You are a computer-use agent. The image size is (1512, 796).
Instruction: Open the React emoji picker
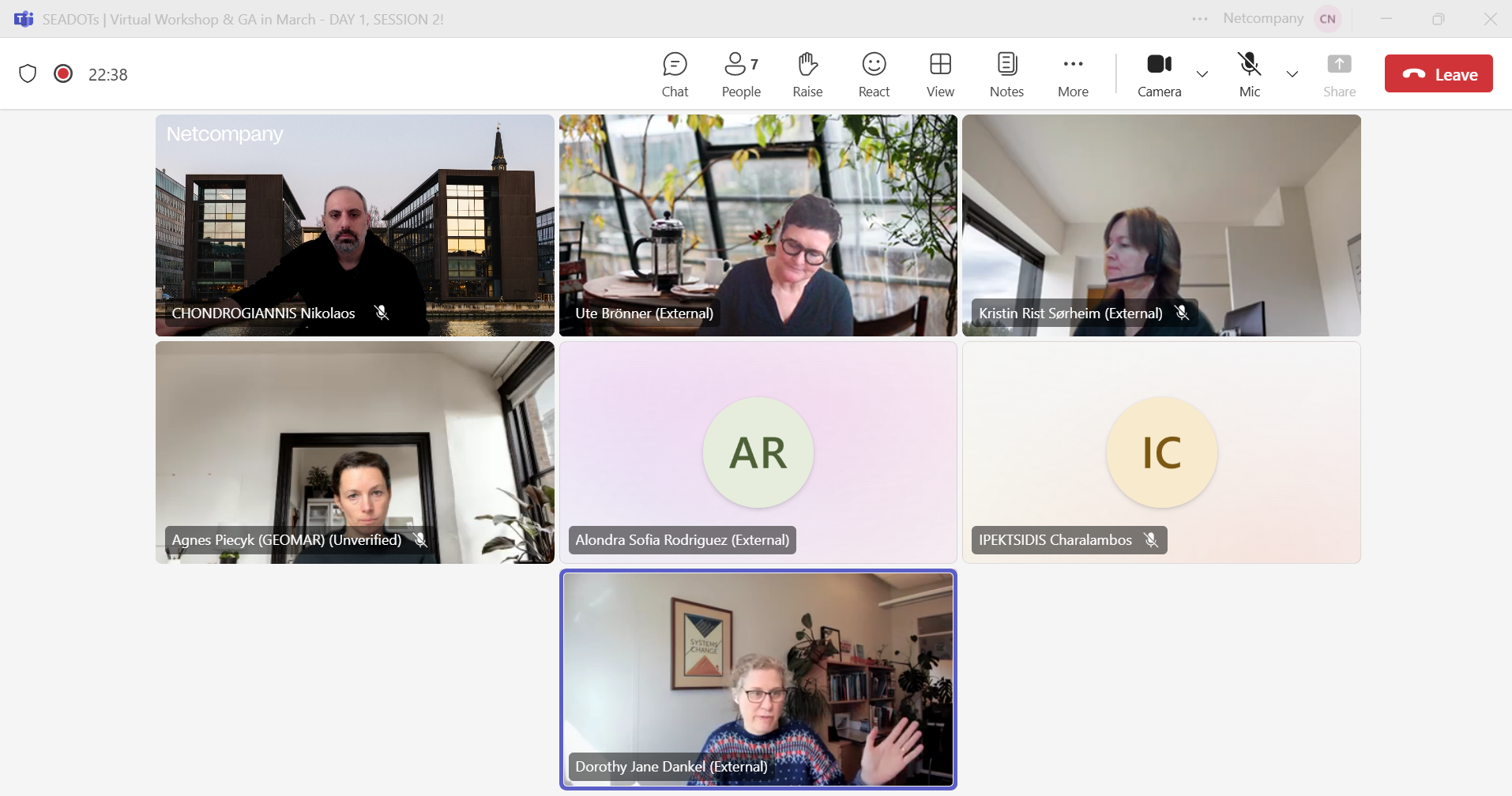(874, 74)
